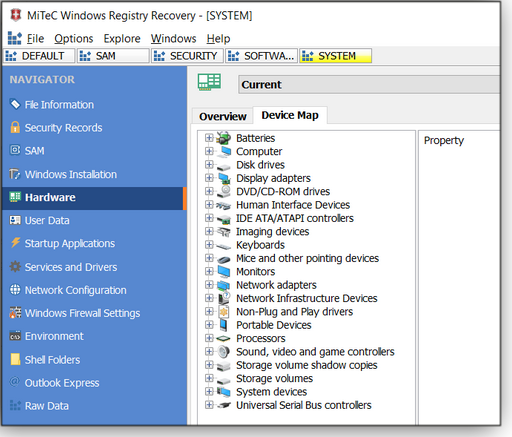Click the Human Interface Devices icon
The width and height of the screenshot is (512, 437).
click(x=223, y=205)
